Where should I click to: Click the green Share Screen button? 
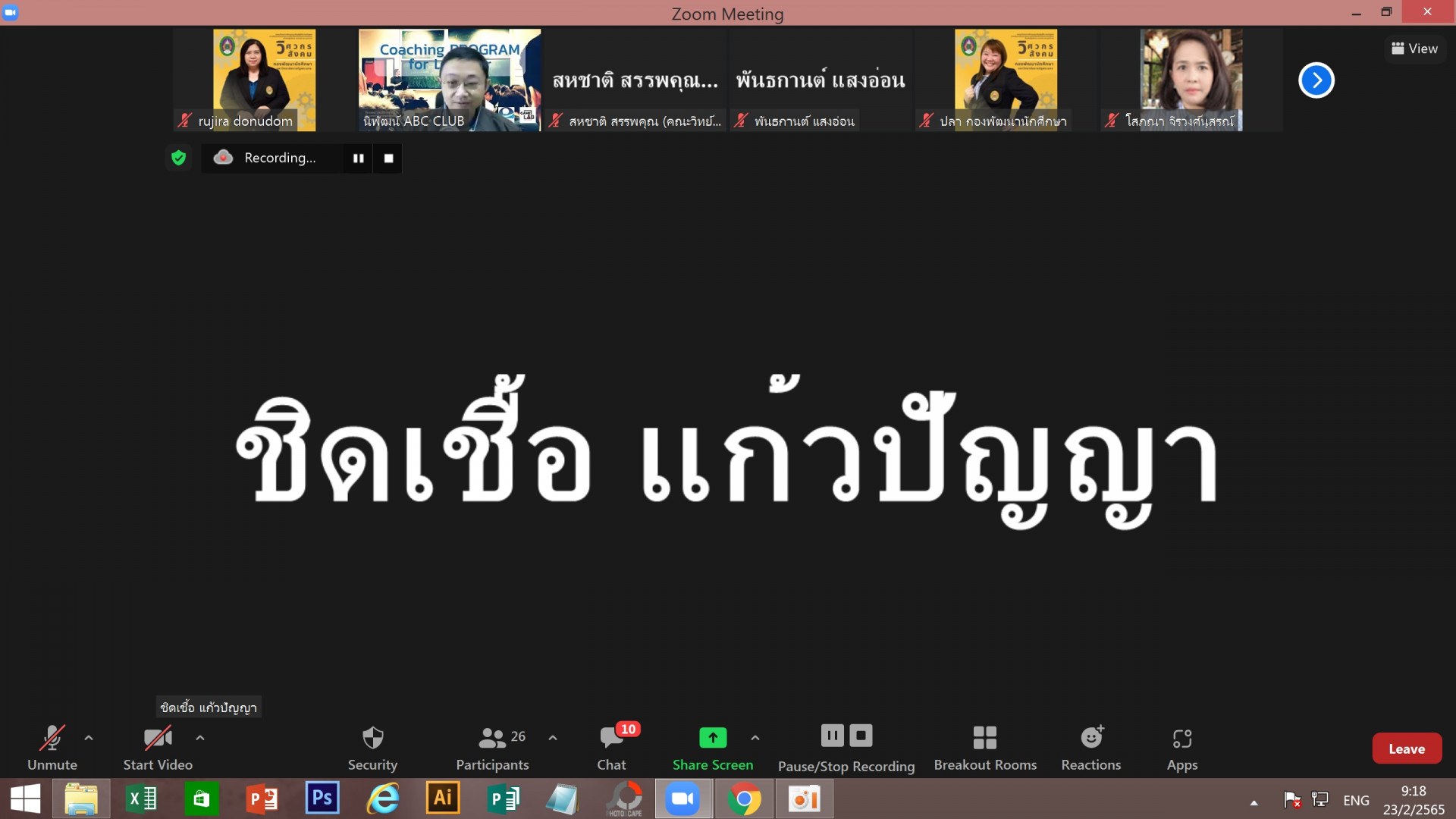(x=713, y=748)
